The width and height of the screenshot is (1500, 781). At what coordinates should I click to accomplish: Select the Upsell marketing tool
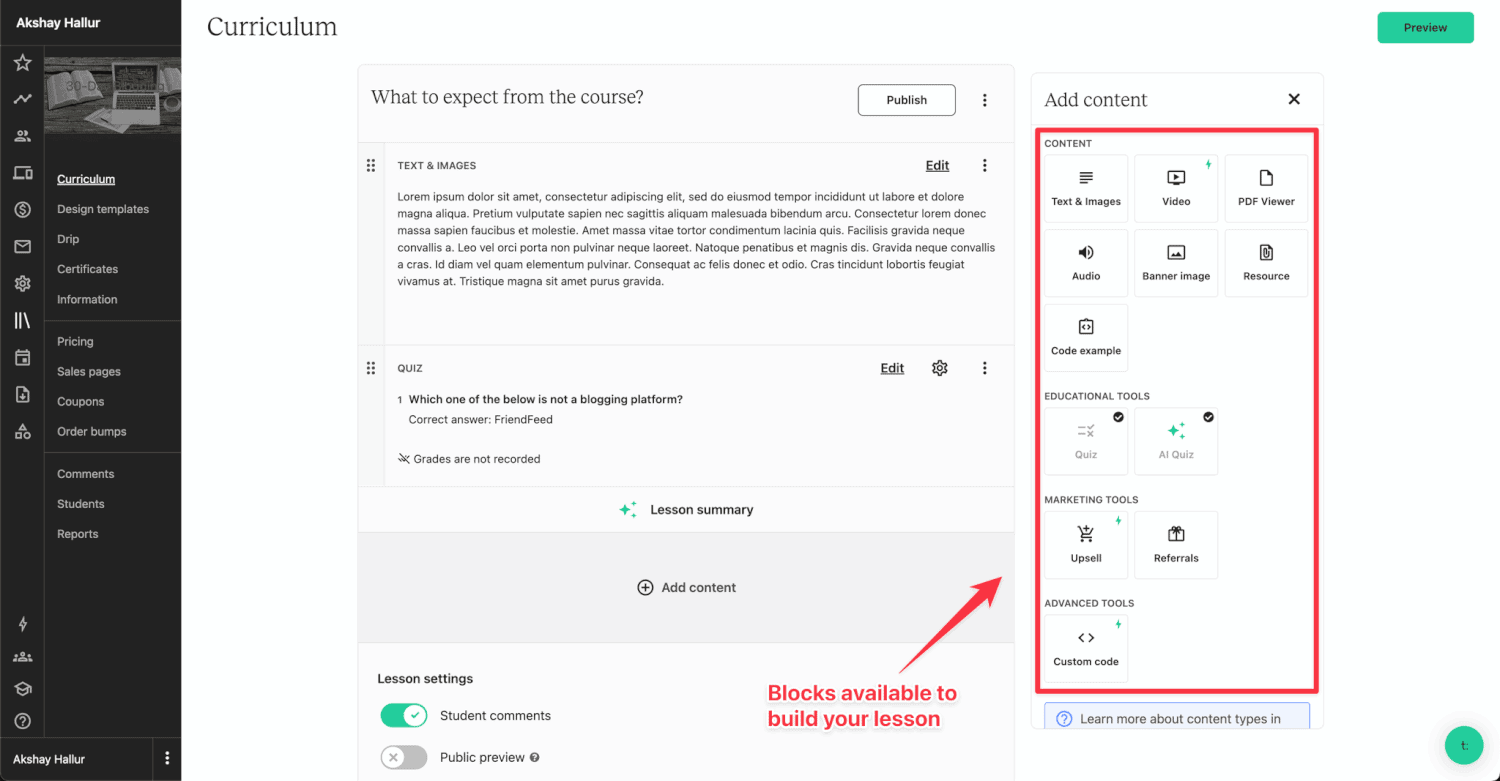coord(1086,545)
